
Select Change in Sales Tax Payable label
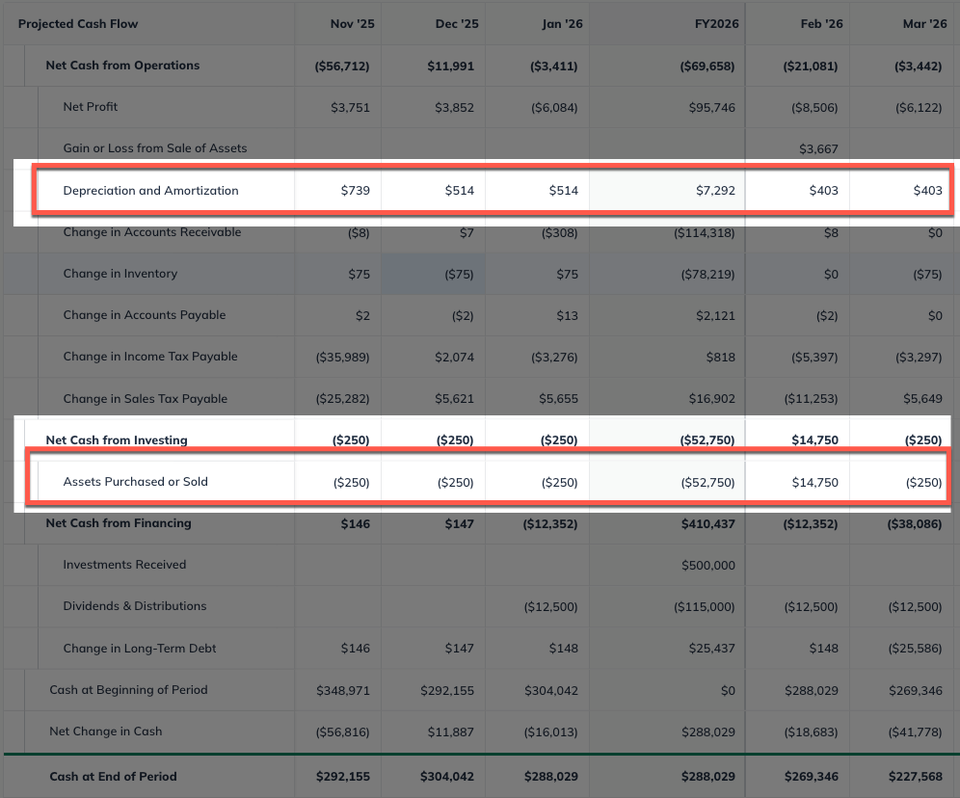point(145,399)
